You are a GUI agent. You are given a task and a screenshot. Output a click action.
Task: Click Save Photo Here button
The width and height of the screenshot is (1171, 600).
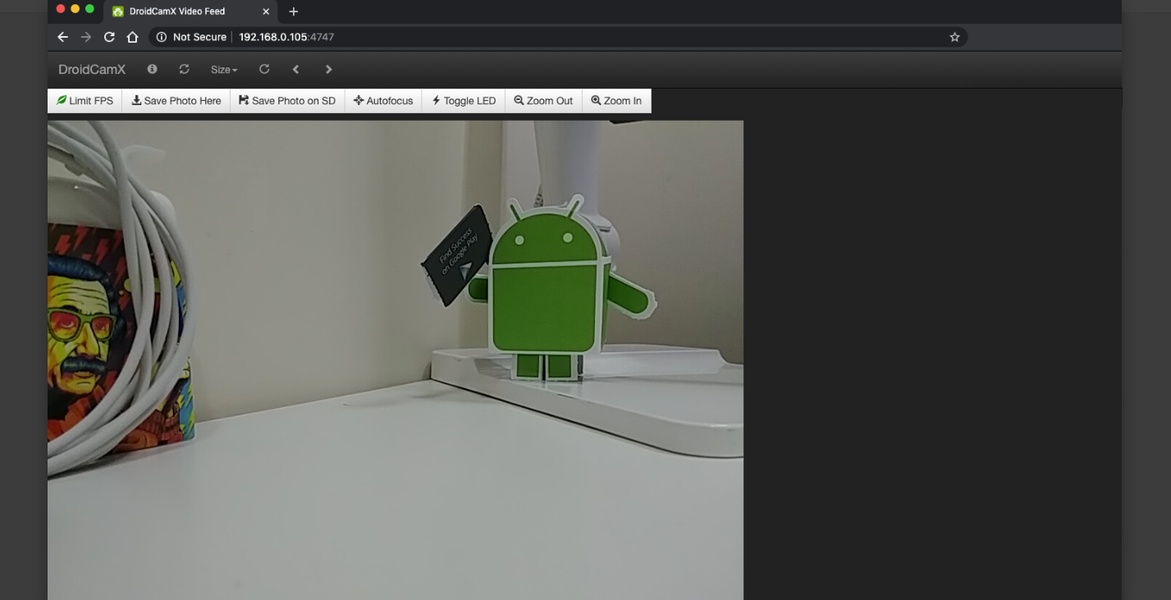176,101
